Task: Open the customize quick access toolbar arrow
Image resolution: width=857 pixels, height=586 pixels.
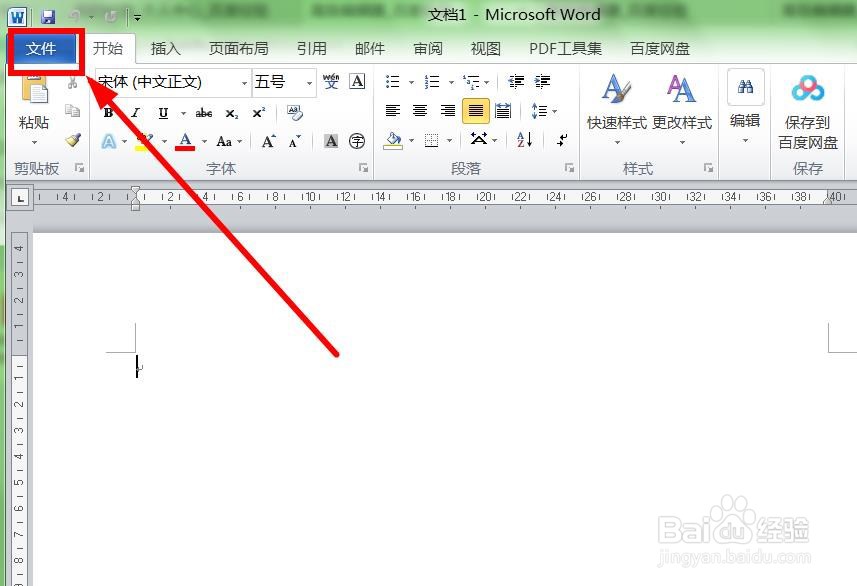Action: (x=137, y=17)
